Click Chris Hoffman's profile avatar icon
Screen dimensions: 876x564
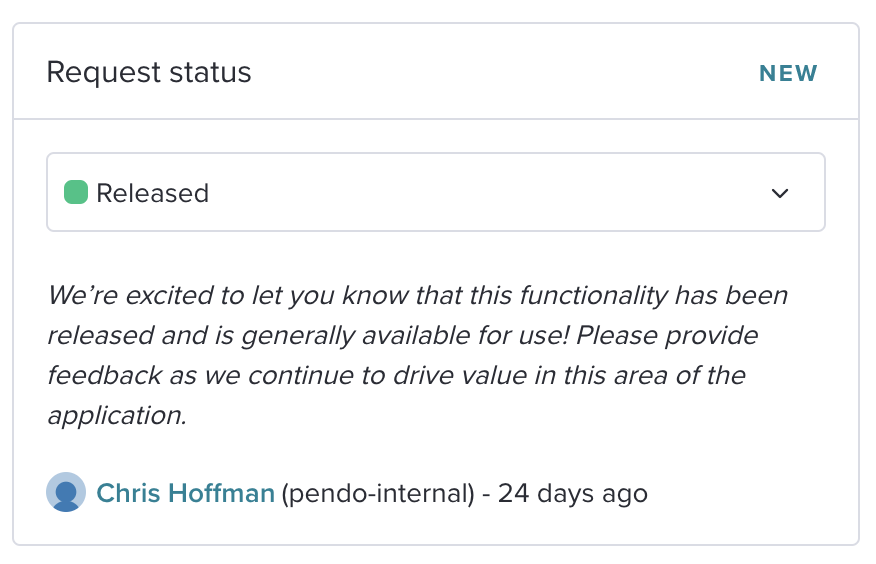point(66,493)
